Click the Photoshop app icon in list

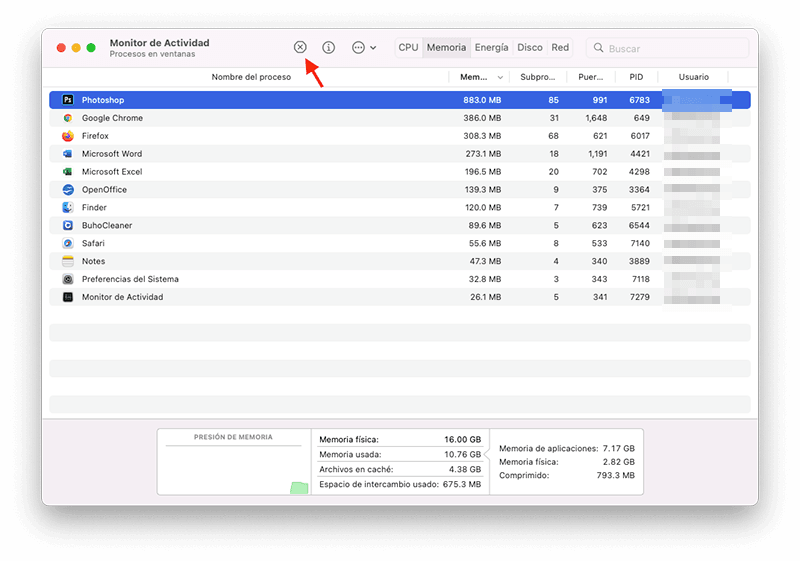click(68, 100)
